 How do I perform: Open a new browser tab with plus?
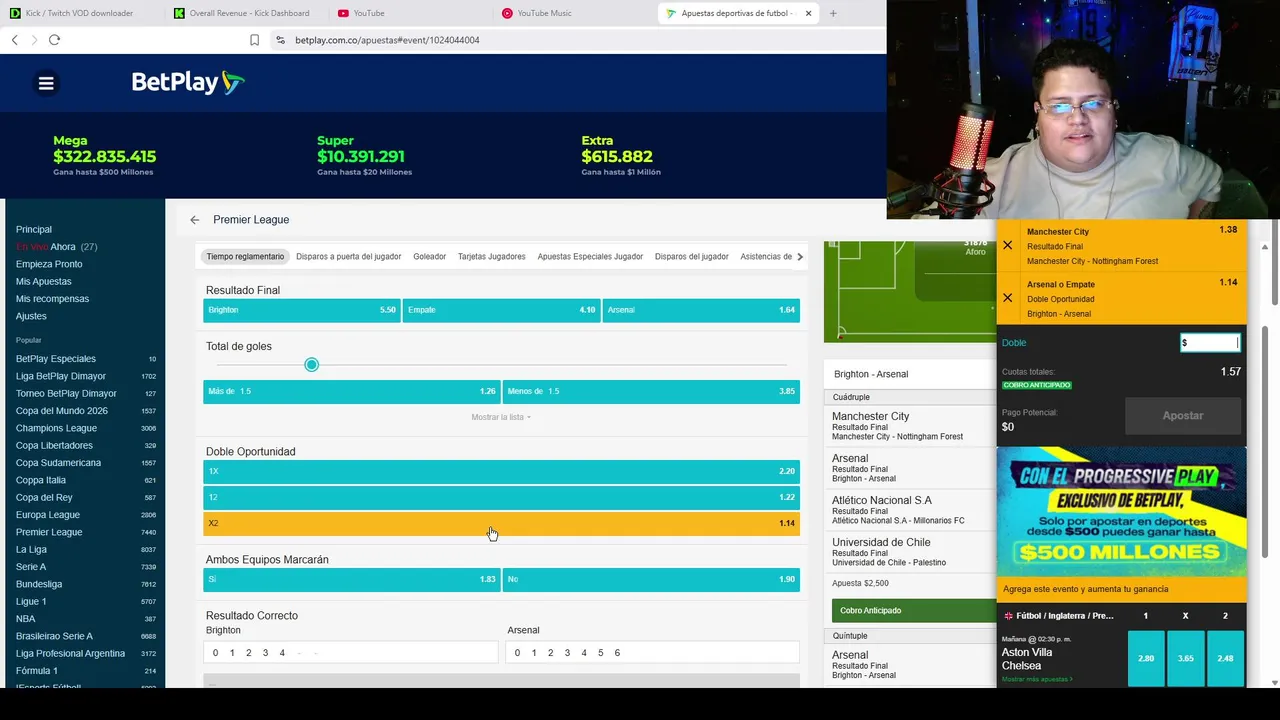click(x=833, y=13)
